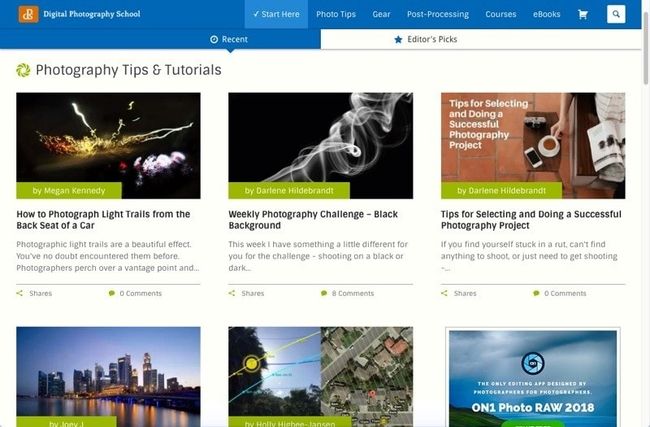Click comment bubble icon next to 8 Comments

324,293
